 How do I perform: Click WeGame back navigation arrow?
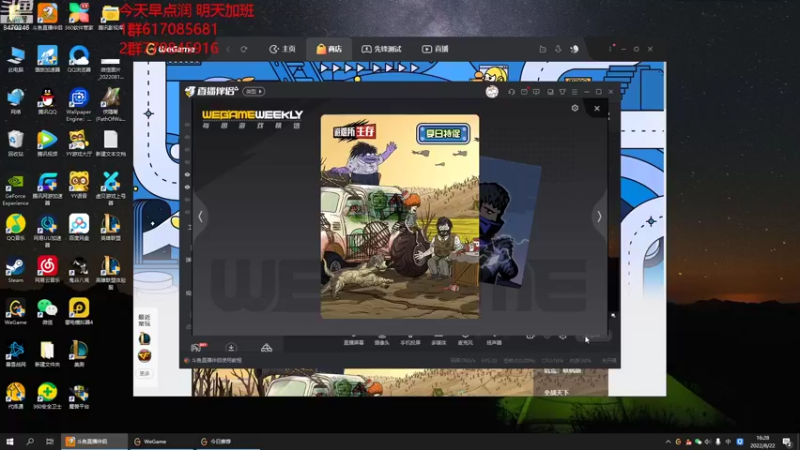[x=228, y=49]
